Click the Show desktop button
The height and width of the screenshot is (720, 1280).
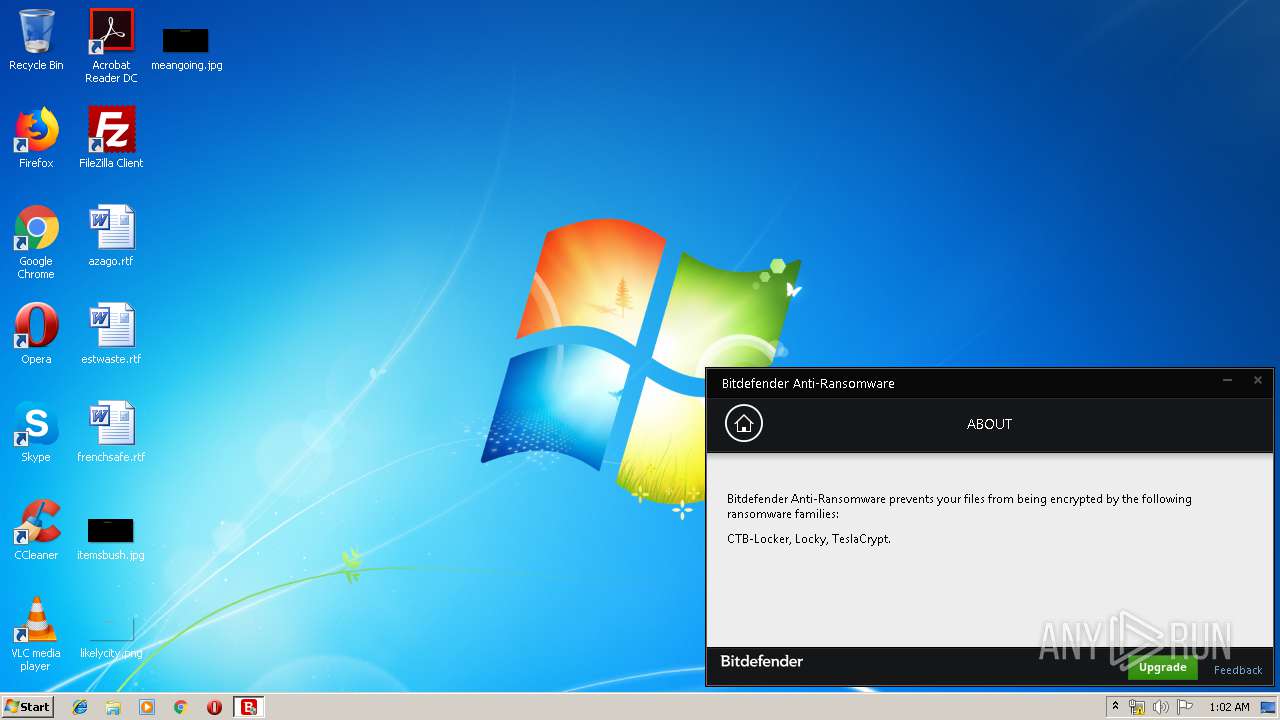(1269, 707)
